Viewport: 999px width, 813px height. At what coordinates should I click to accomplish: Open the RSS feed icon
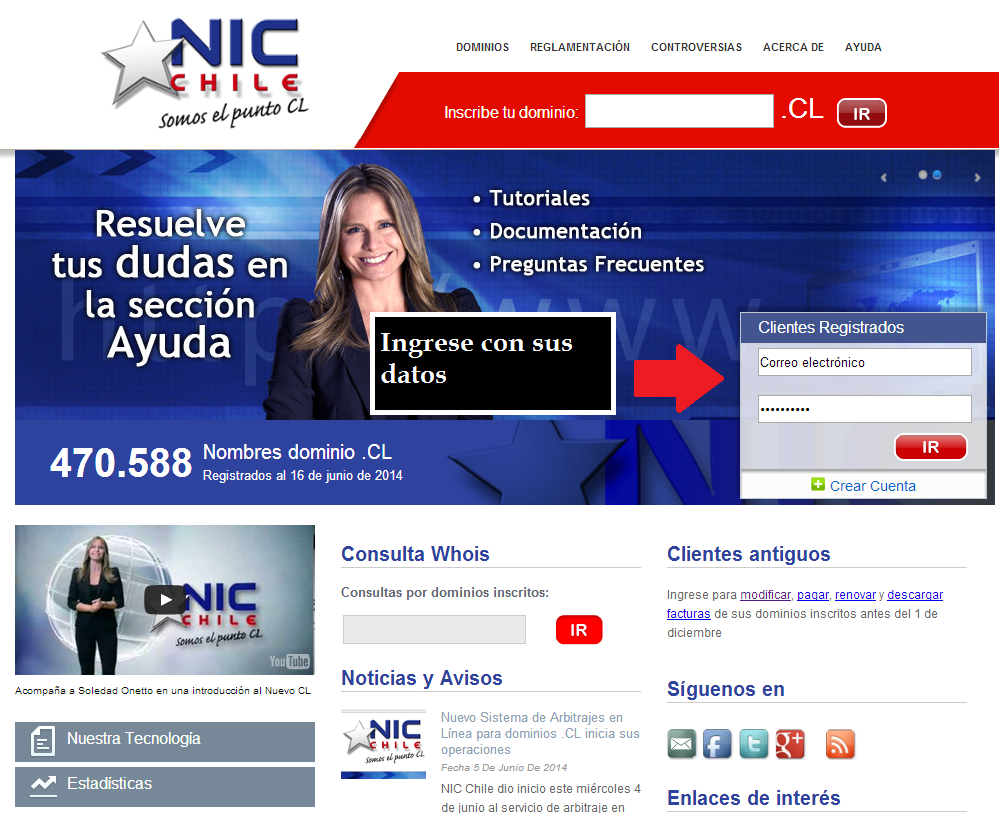pyautogui.click(x=840, y=744)
